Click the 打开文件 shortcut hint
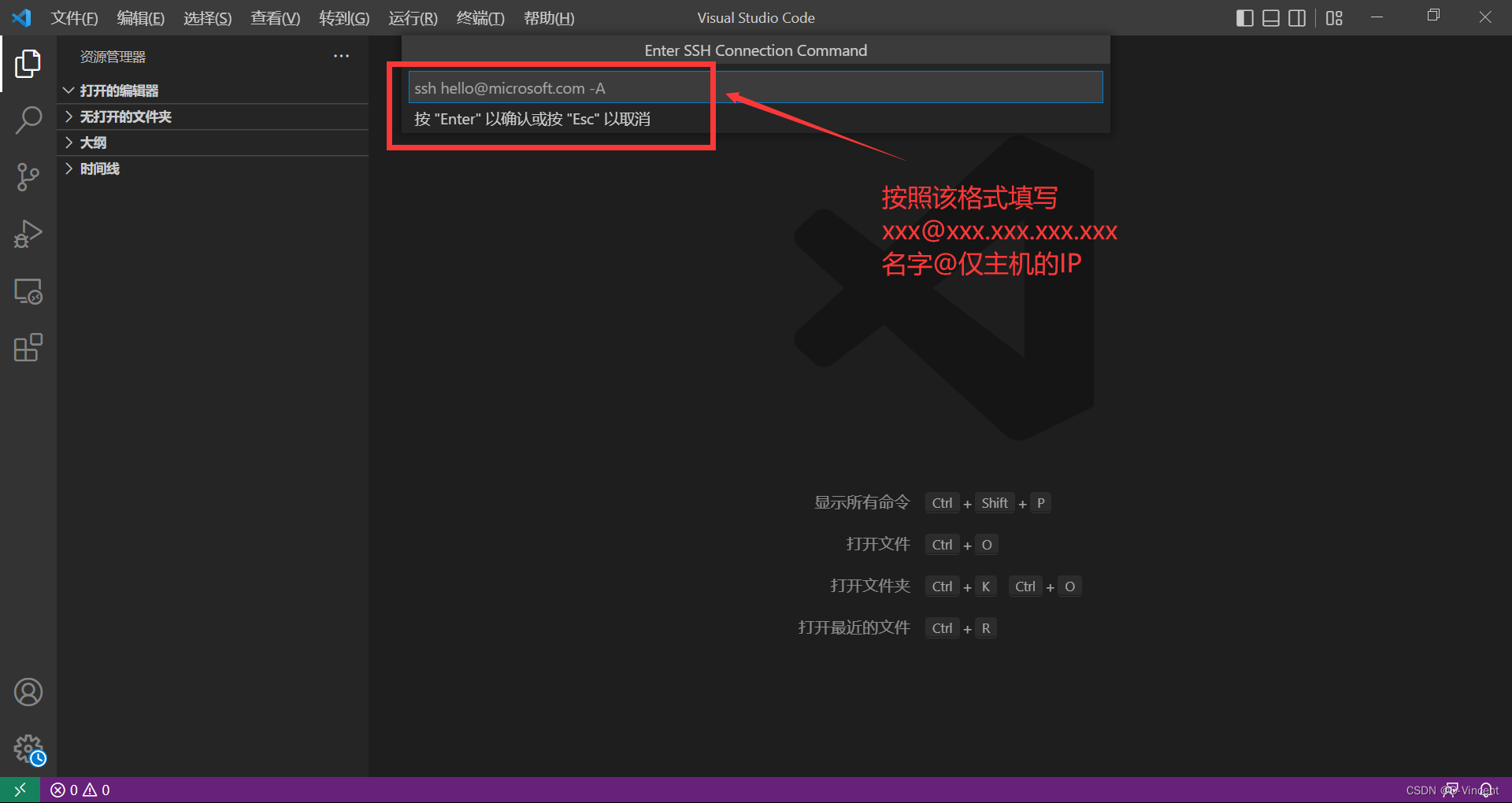1512x803 pixels. coord(878,544)
